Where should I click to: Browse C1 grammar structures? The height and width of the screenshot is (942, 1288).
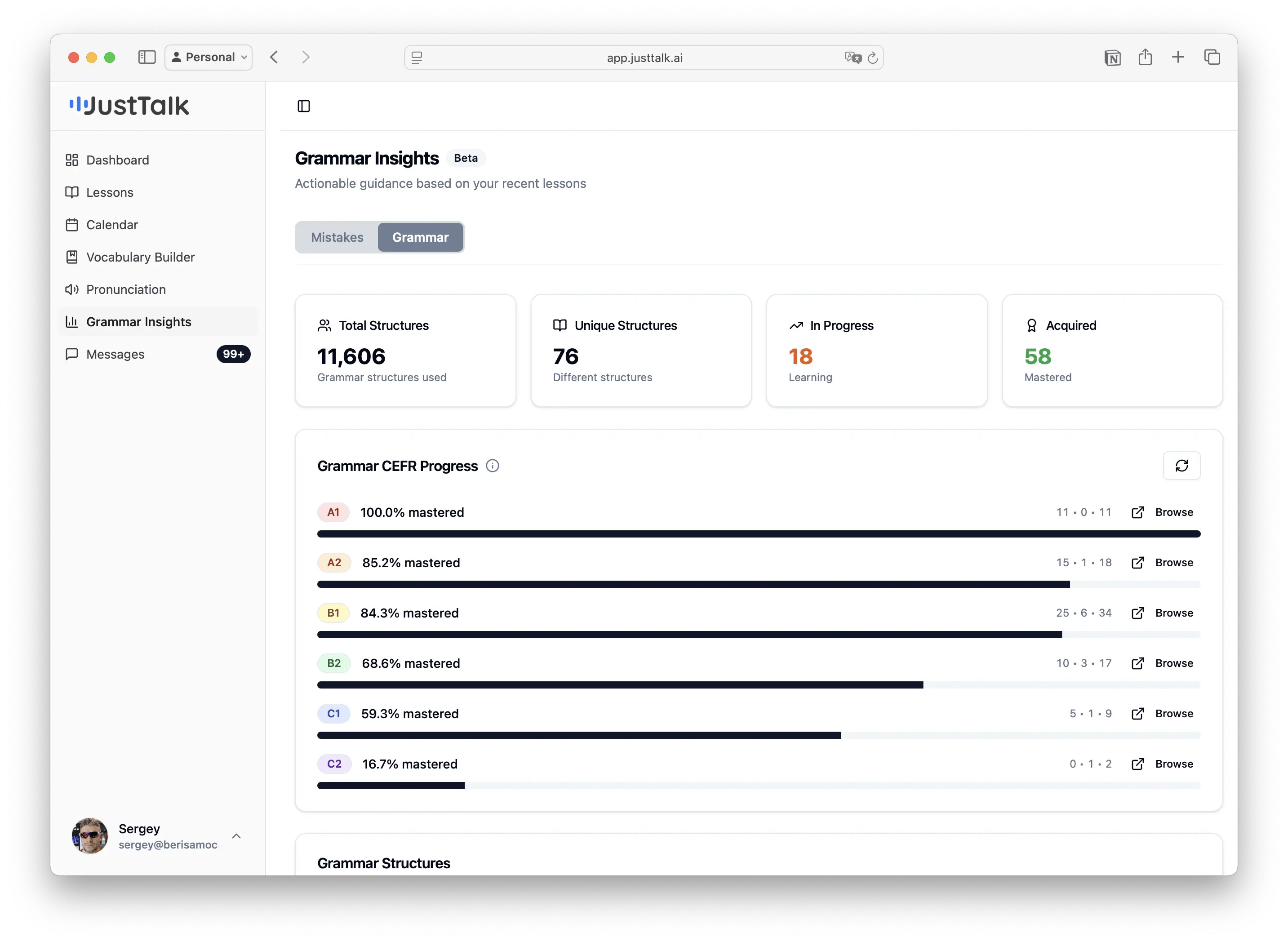point(1162,714)
